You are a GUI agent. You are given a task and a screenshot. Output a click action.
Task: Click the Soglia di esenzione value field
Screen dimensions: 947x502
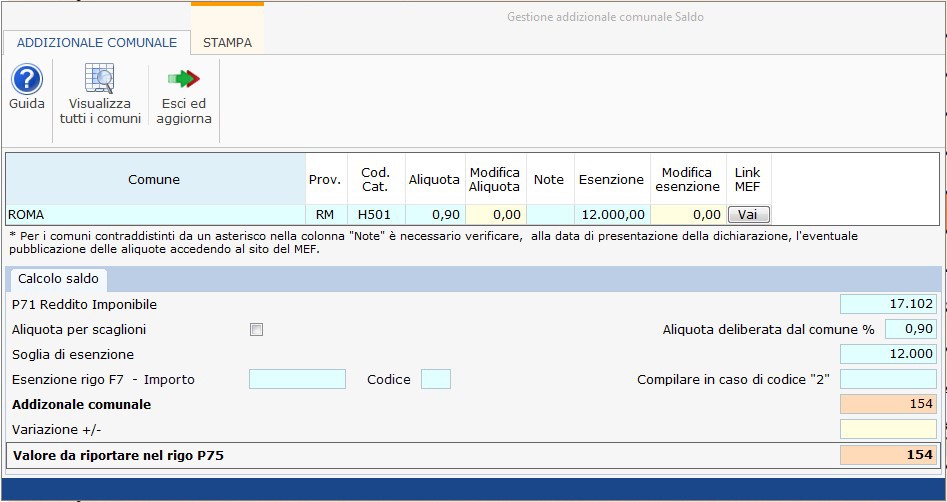(888, 354)
